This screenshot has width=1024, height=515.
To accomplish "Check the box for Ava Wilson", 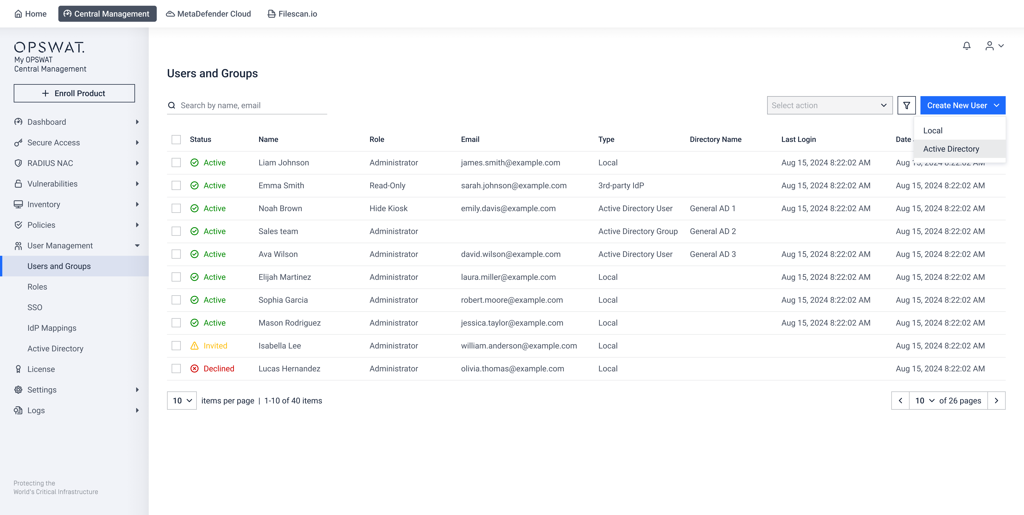I will pos(176,254).
